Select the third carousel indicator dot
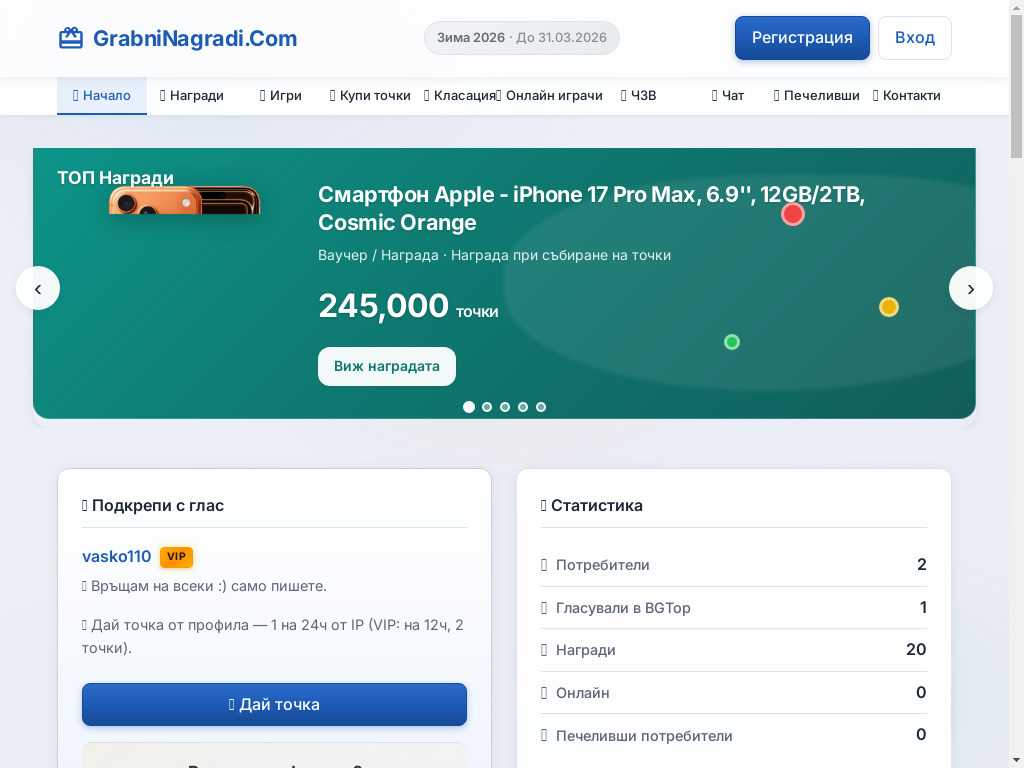Viewport: 1024px width, 768px height. [505, 407]
